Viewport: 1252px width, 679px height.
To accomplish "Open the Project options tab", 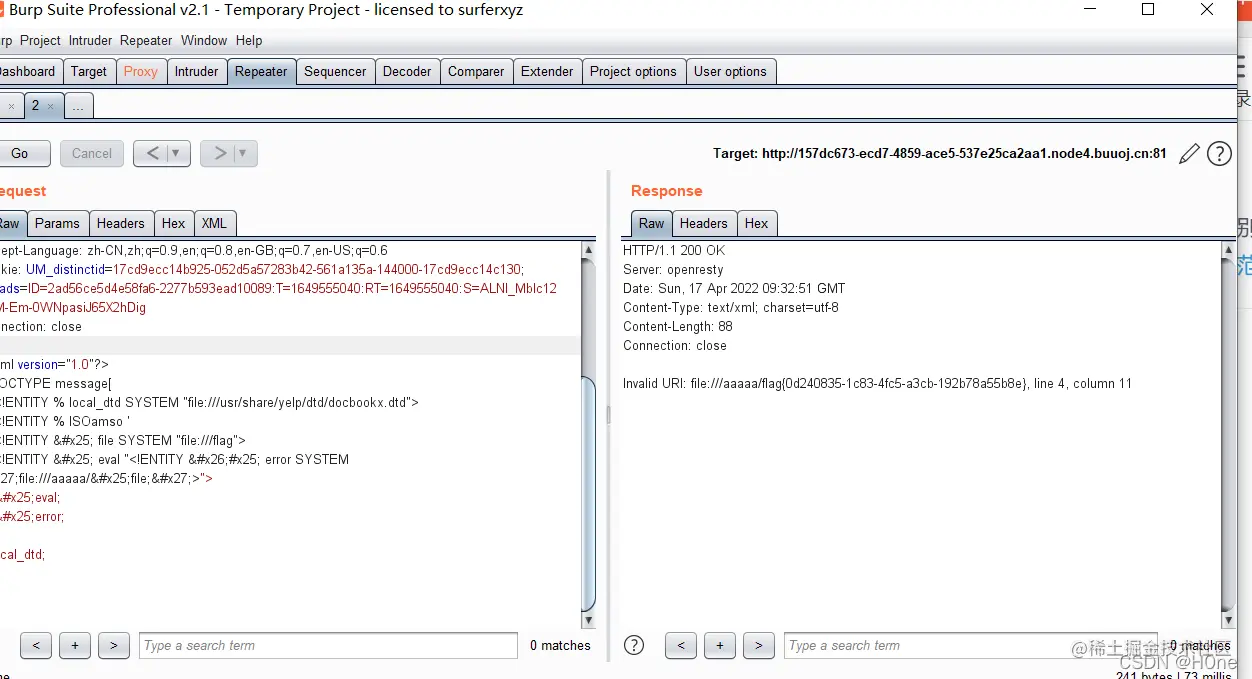I will tap(633, 71).
